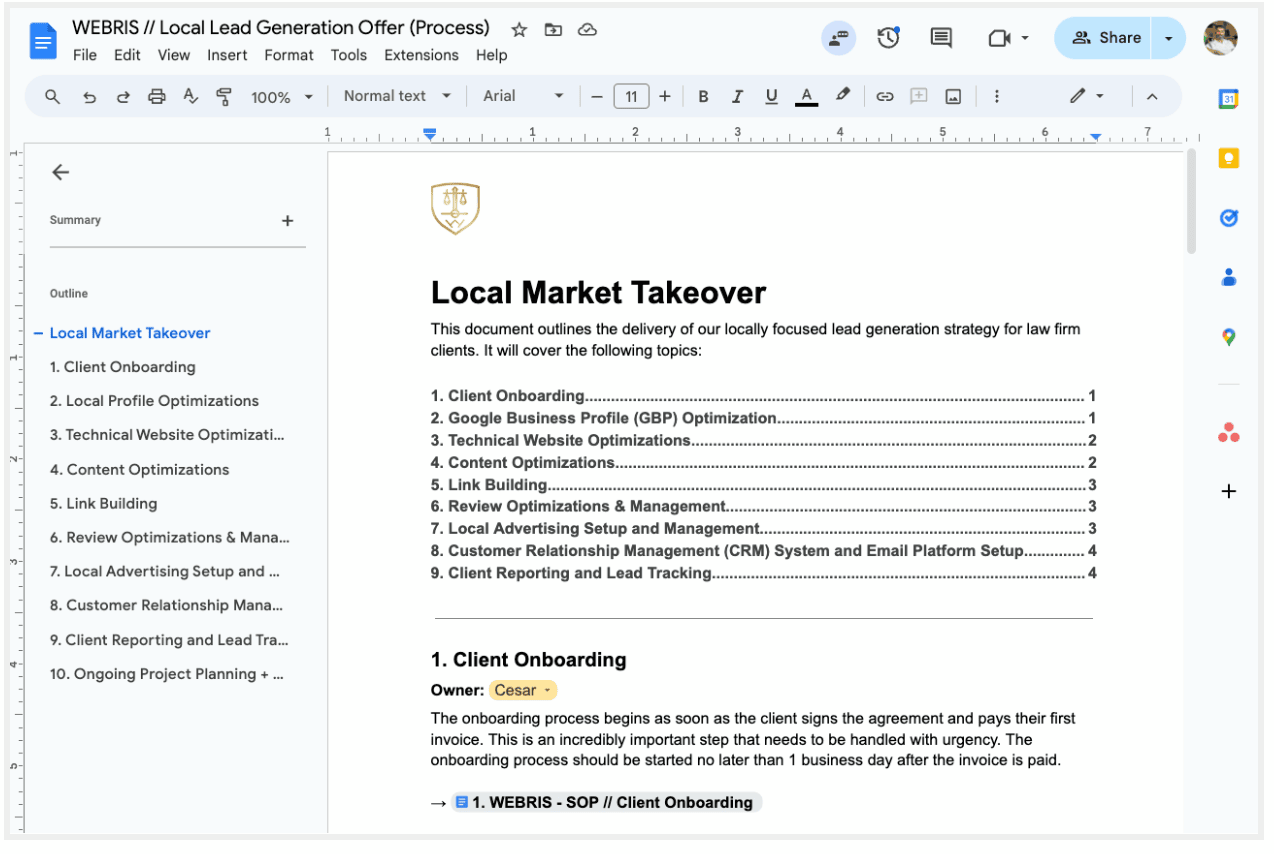Star this document

click(519, 30)
